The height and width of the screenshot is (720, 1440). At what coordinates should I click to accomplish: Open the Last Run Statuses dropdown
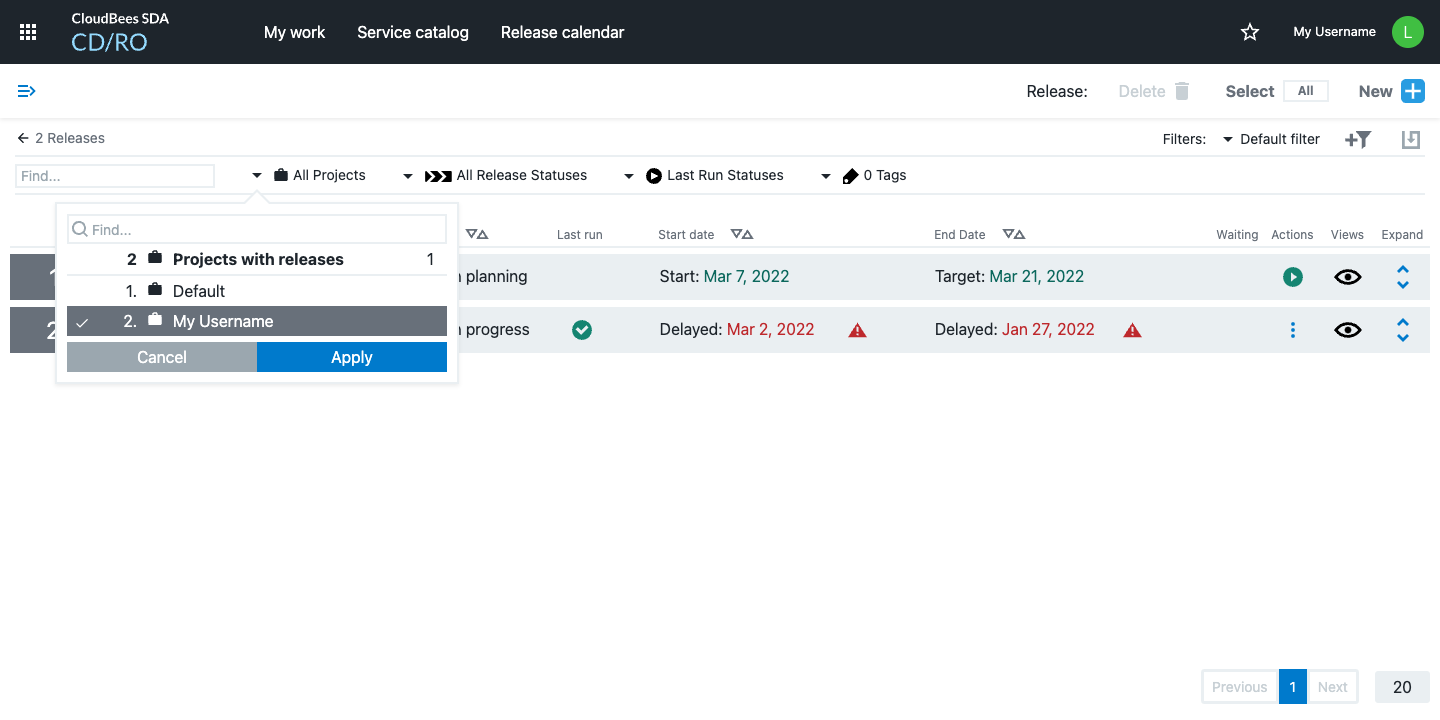pos(714,176)
